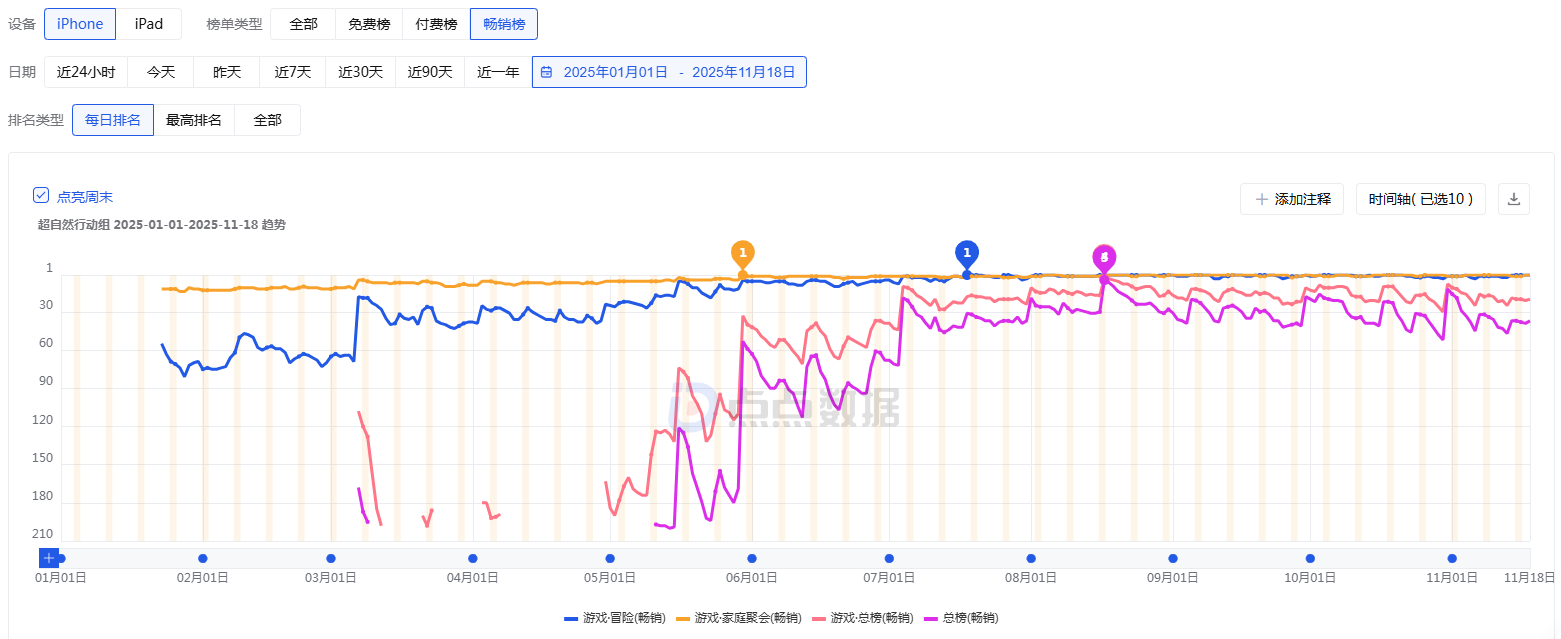Image resolution: width=1561 pixels, height=639 pixels.
Task: Click the download chart icon
Action: point(1514,199)
